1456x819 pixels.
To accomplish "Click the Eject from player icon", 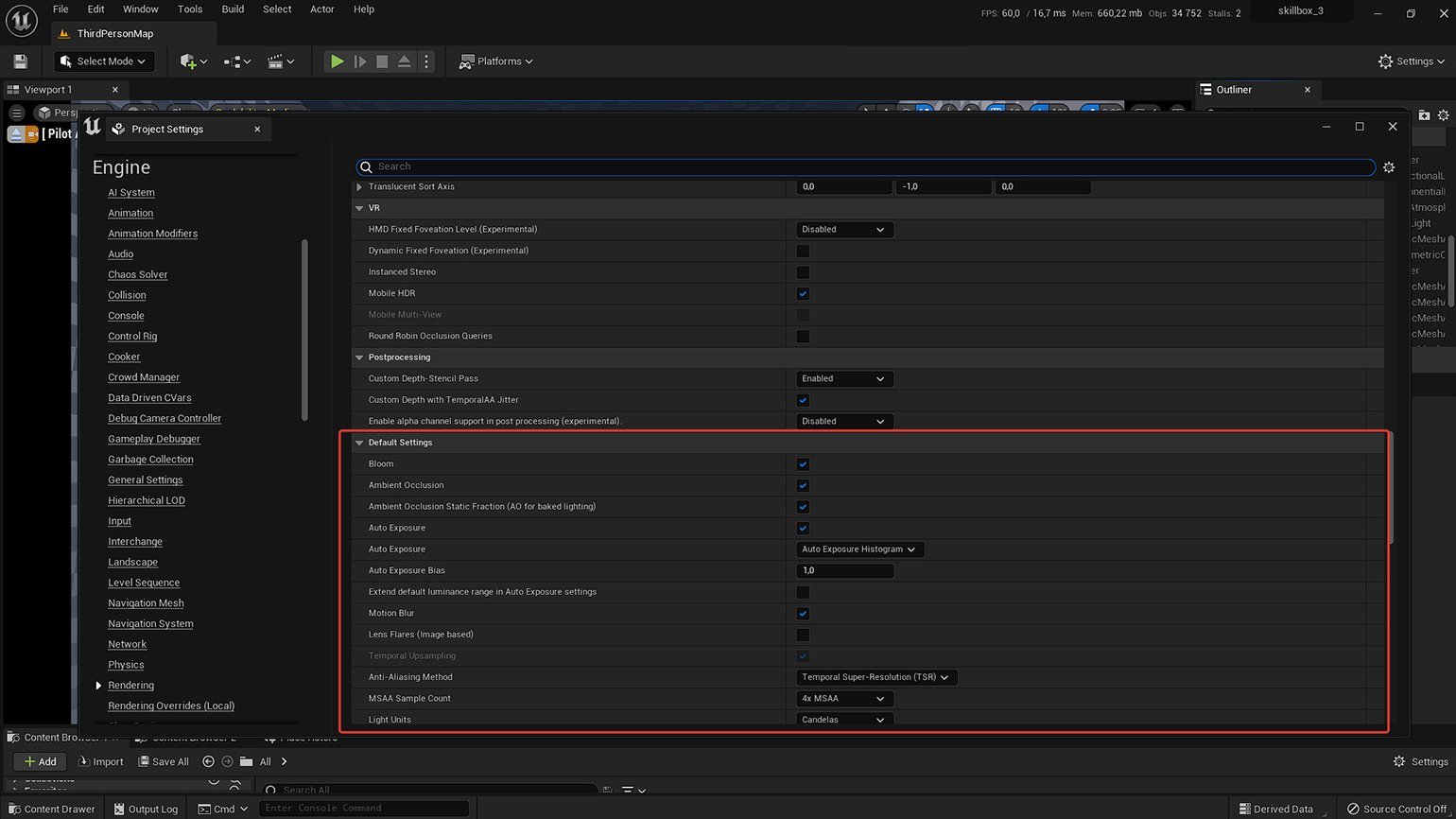I will click(404, 61).
